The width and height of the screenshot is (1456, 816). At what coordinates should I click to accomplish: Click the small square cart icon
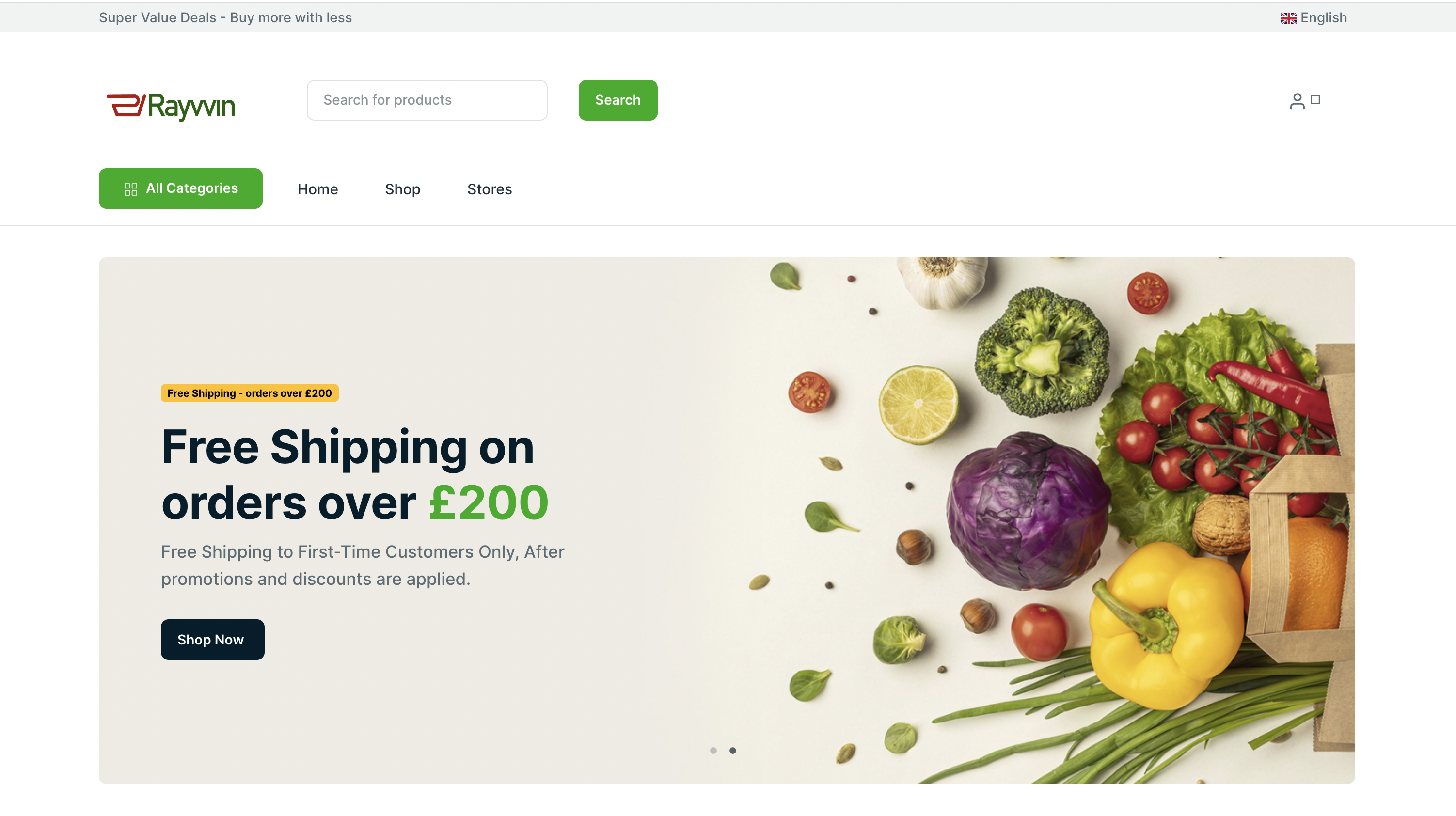pyautogui.click(x=1315, y=99)
